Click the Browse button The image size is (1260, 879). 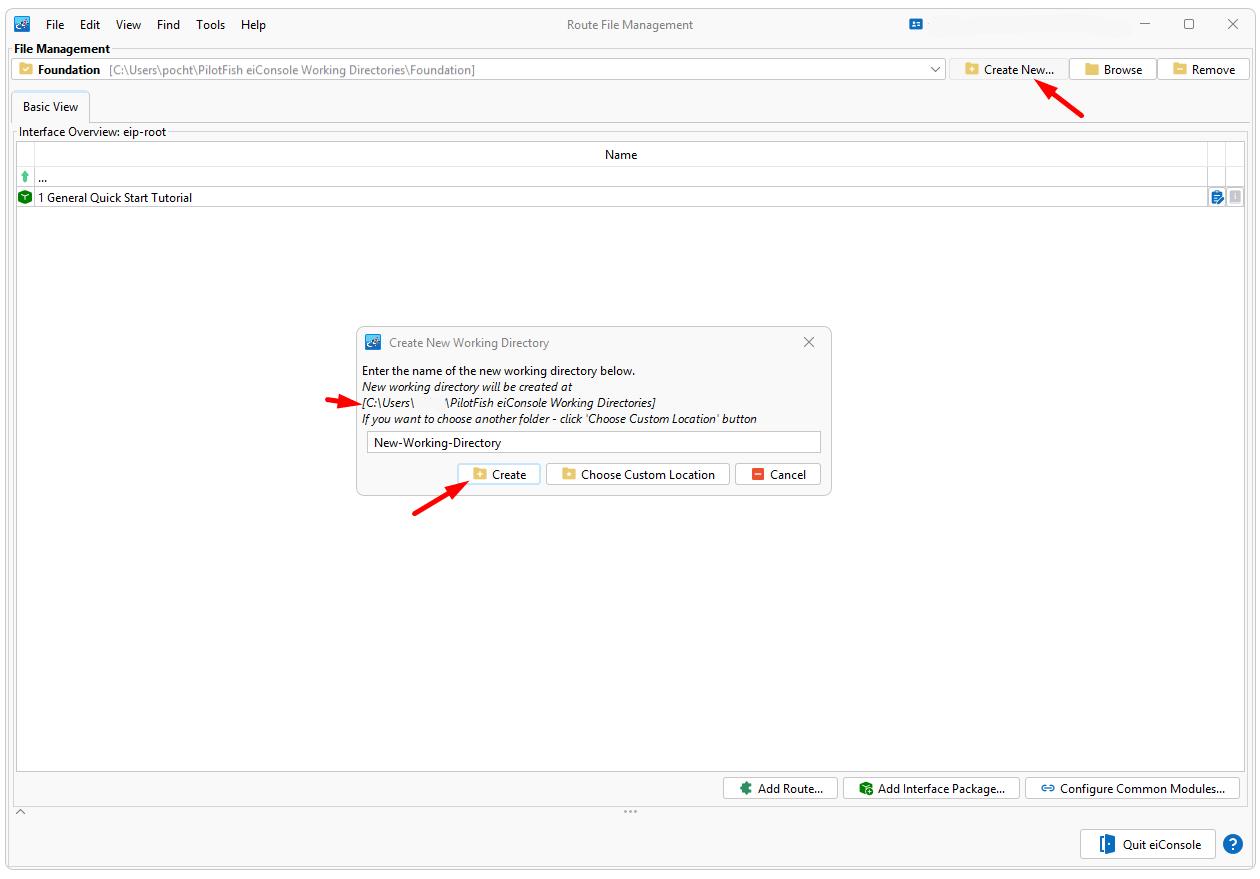pyautogui.click(x=1113, y=69)
